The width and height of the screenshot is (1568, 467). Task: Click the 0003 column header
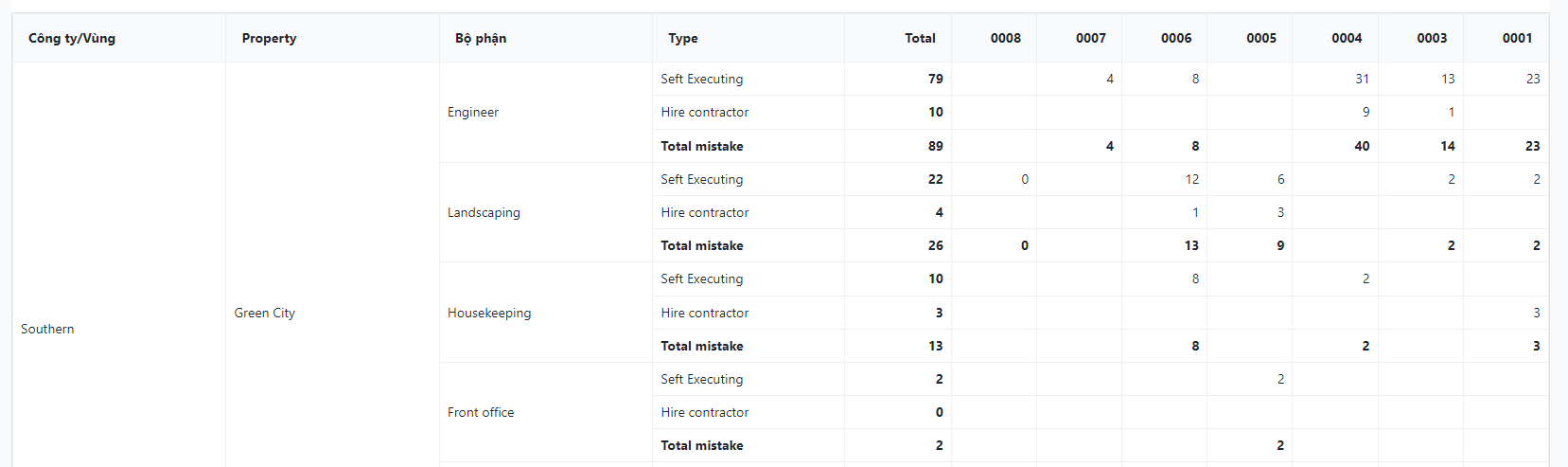point(1431,38)
